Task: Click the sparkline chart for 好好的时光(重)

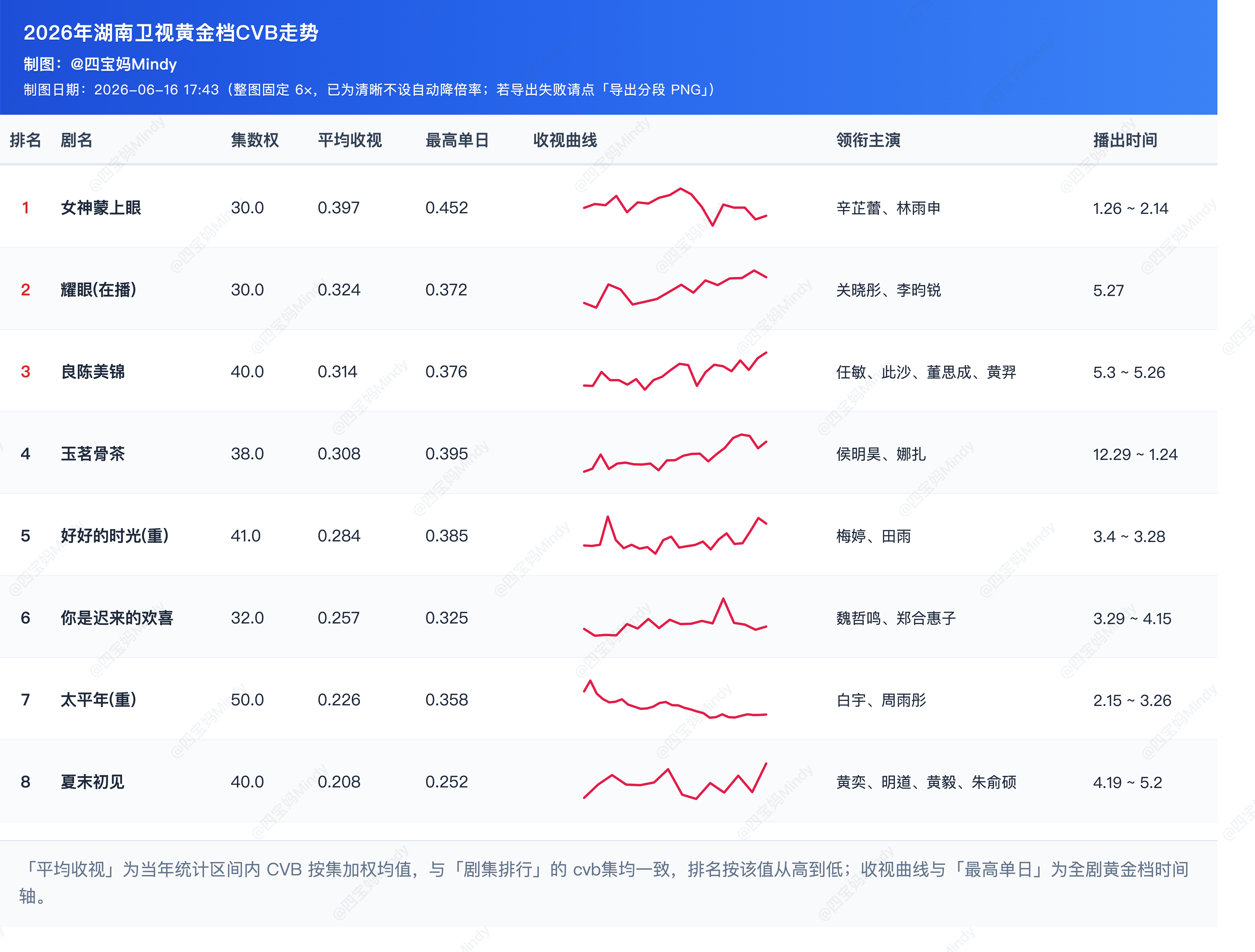Action: click(675, 535)
